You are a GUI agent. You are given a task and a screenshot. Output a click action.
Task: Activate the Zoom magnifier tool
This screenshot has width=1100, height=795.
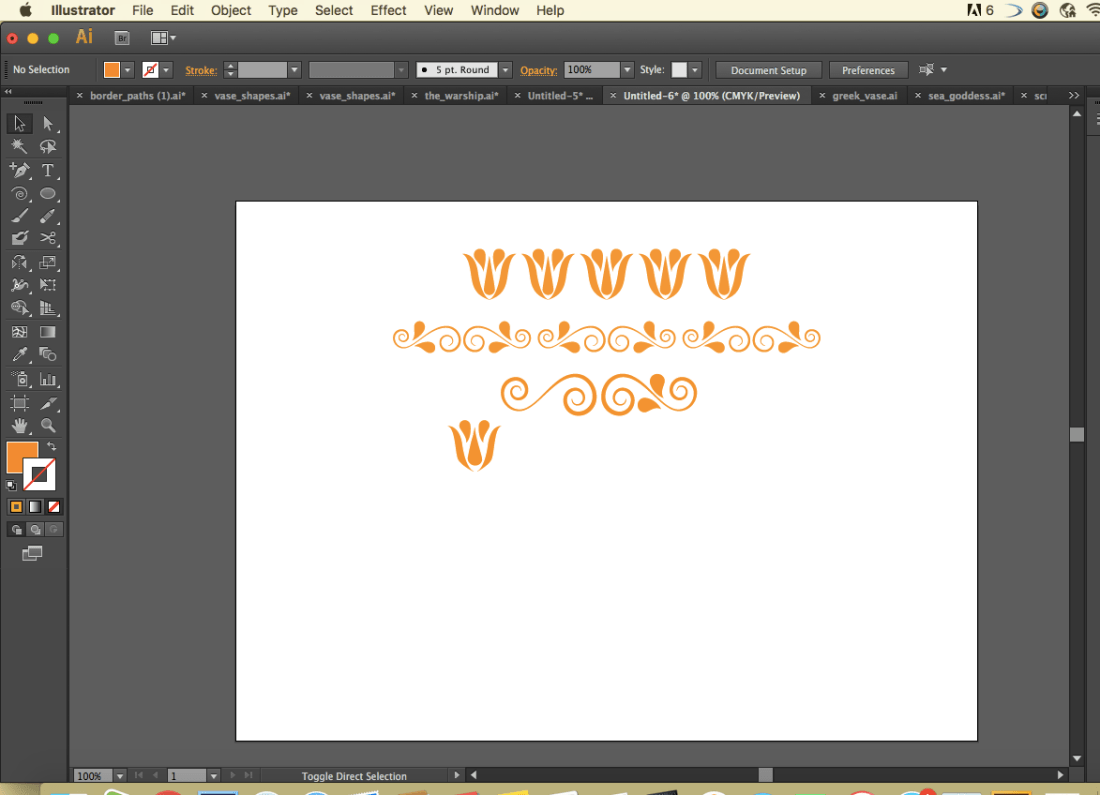click(48, 425)
